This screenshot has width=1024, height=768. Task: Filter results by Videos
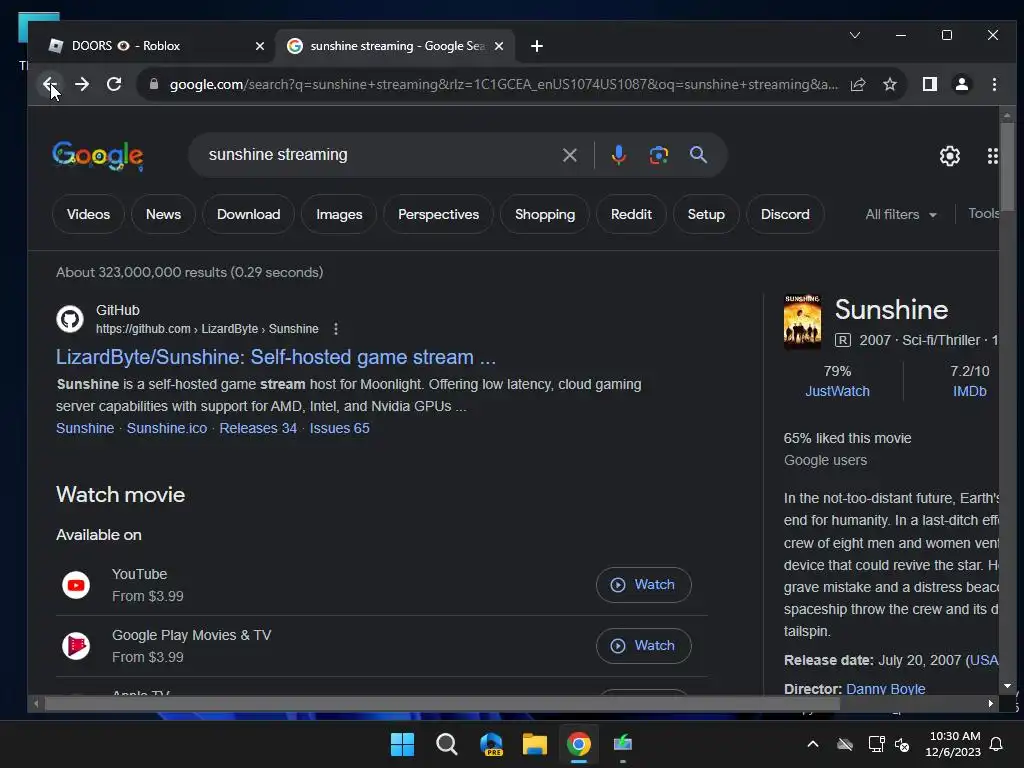tap(88, 214)
